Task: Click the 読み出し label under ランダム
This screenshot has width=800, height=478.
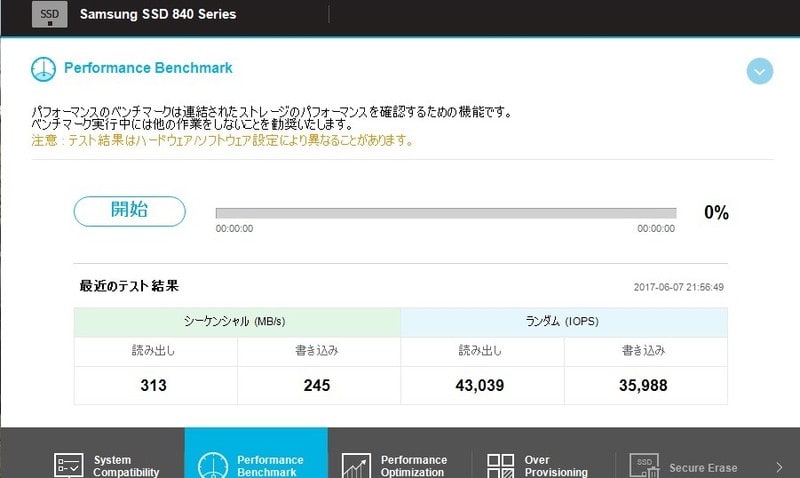Action: (x=480, y=350)
